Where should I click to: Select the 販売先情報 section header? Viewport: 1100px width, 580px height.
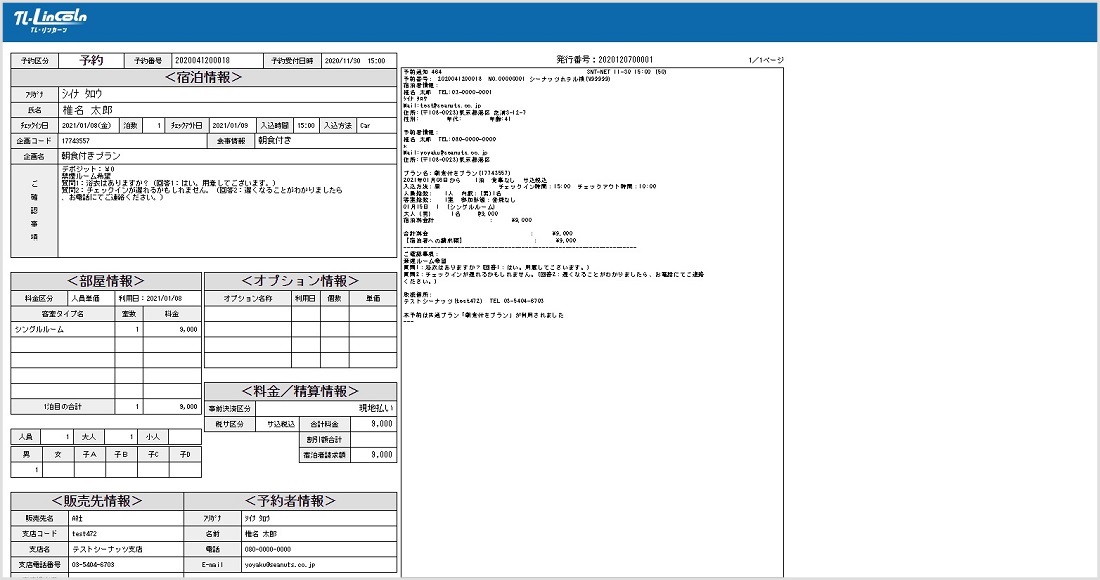point(97,501)
